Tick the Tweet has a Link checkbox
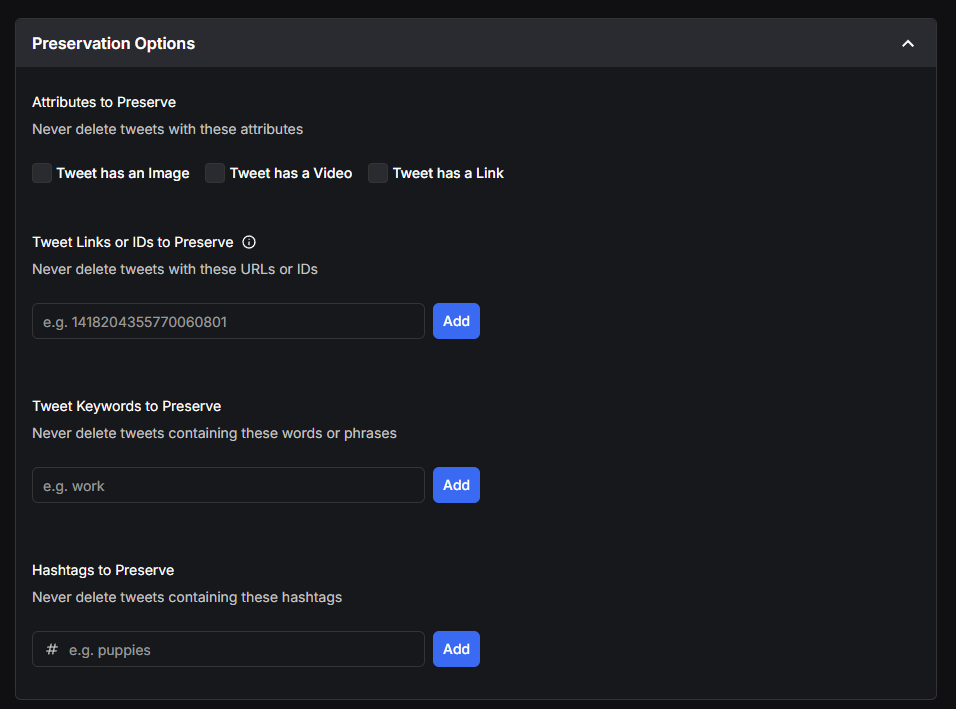956x709 pixels. [378, 173]
